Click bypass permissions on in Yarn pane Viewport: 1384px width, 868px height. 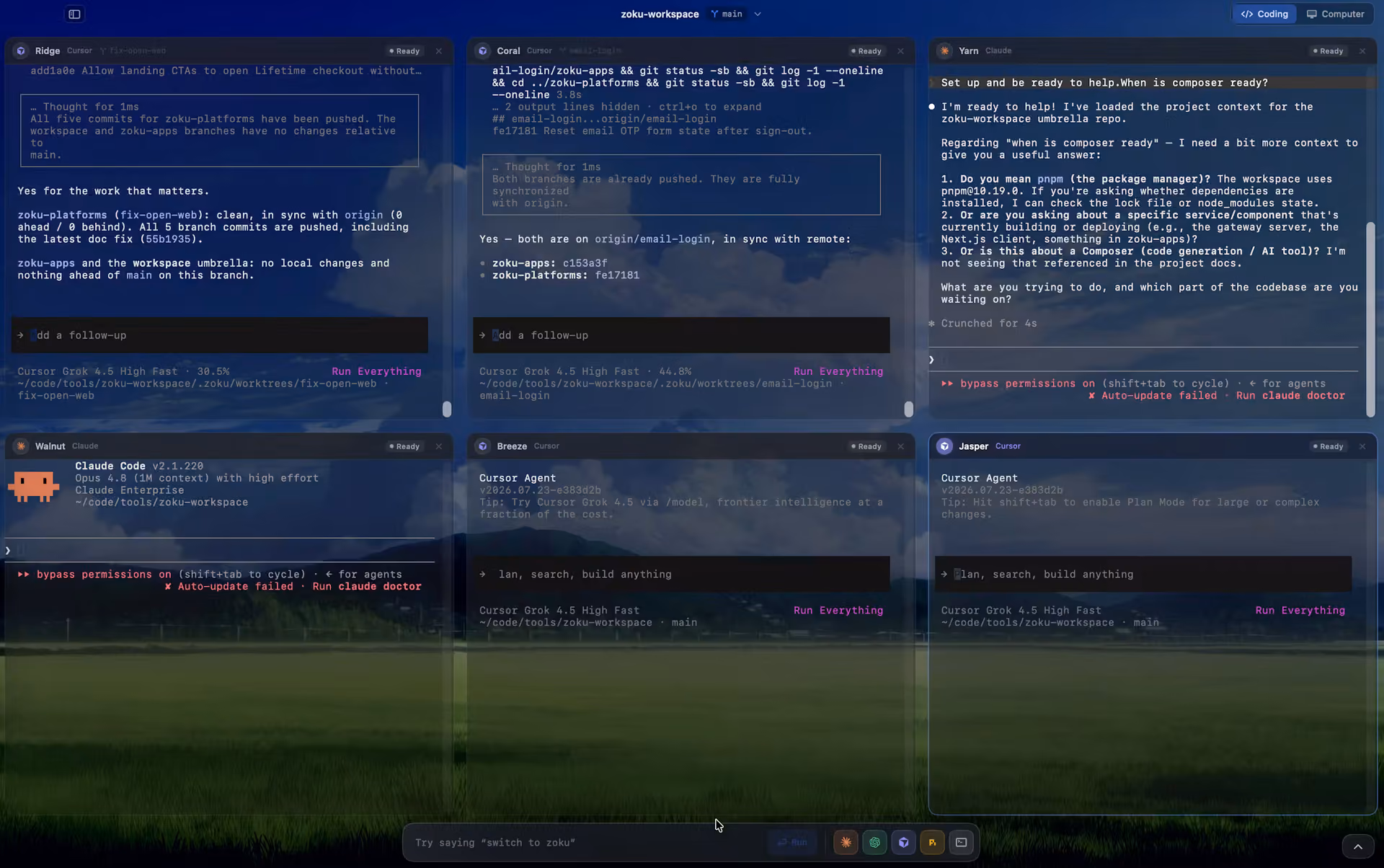[x=1018, y=384]
